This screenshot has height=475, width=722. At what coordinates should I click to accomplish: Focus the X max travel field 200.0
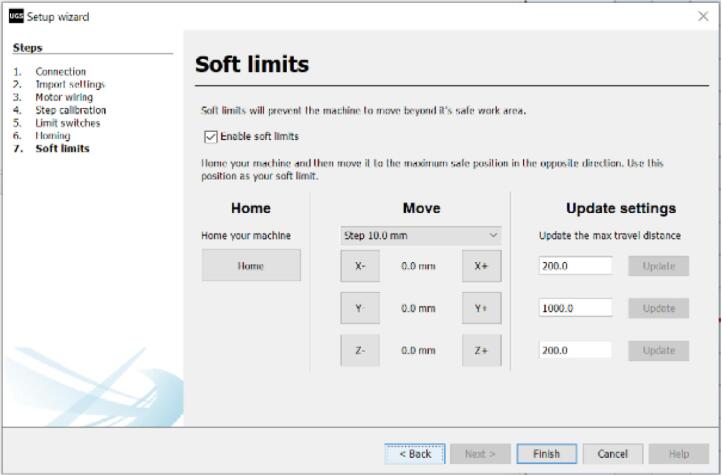point(575,266)
